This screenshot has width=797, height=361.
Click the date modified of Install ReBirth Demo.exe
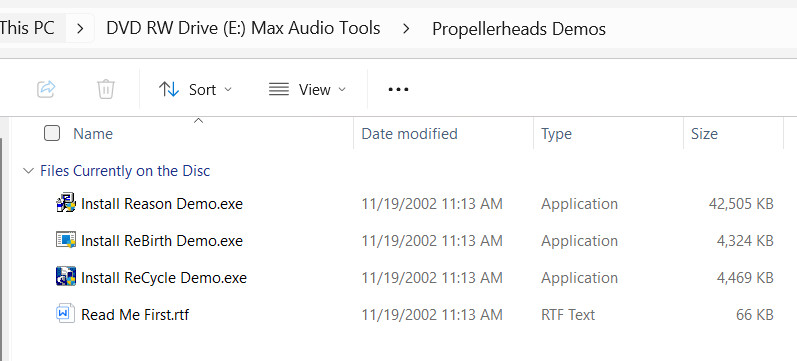[x=432, y=240]
